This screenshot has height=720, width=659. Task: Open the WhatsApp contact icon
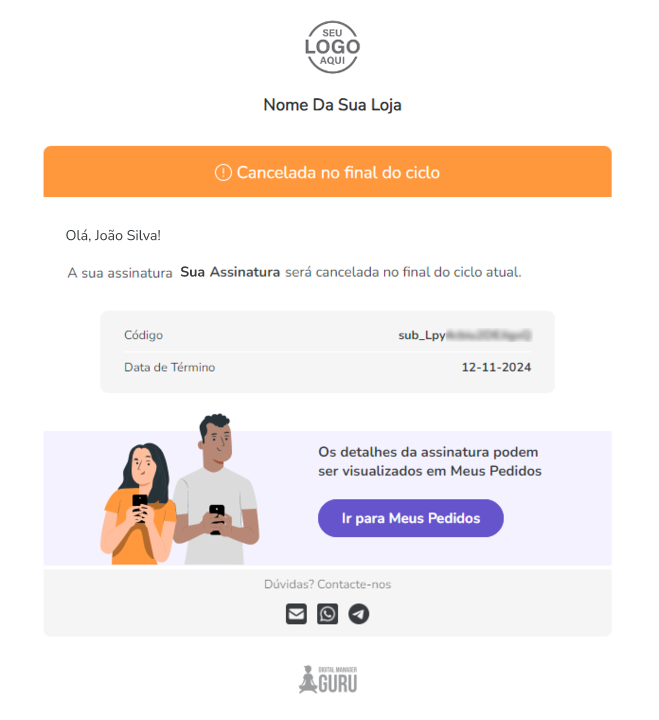tap(328, 614)
